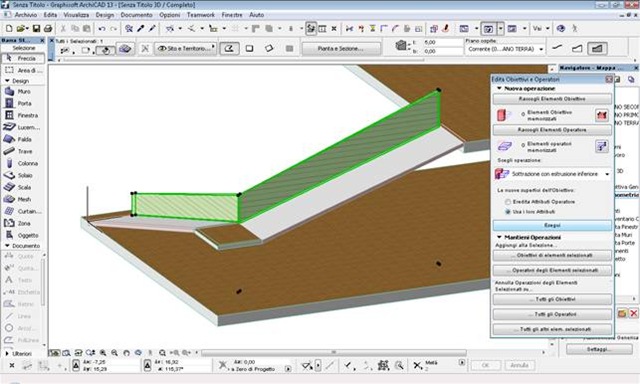Screen dimensions: 640x384
Task: Open the Finestre menu
Action: [232, 15]
